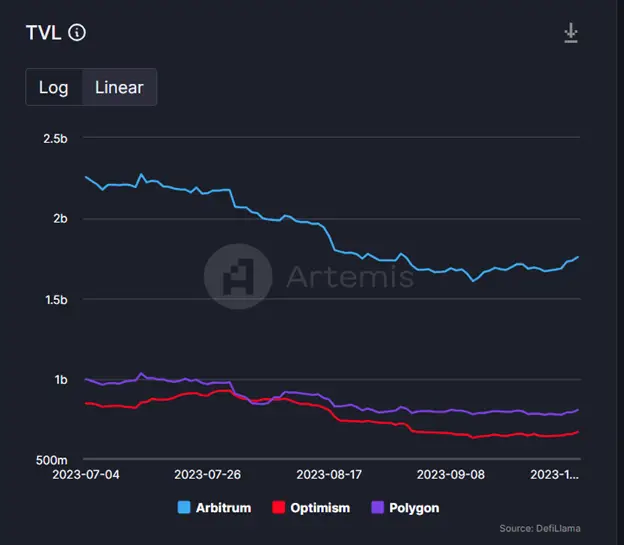Screen dimensions: 624x545
Task: Click the Arbitrum legend label
Action: [223, 508]
